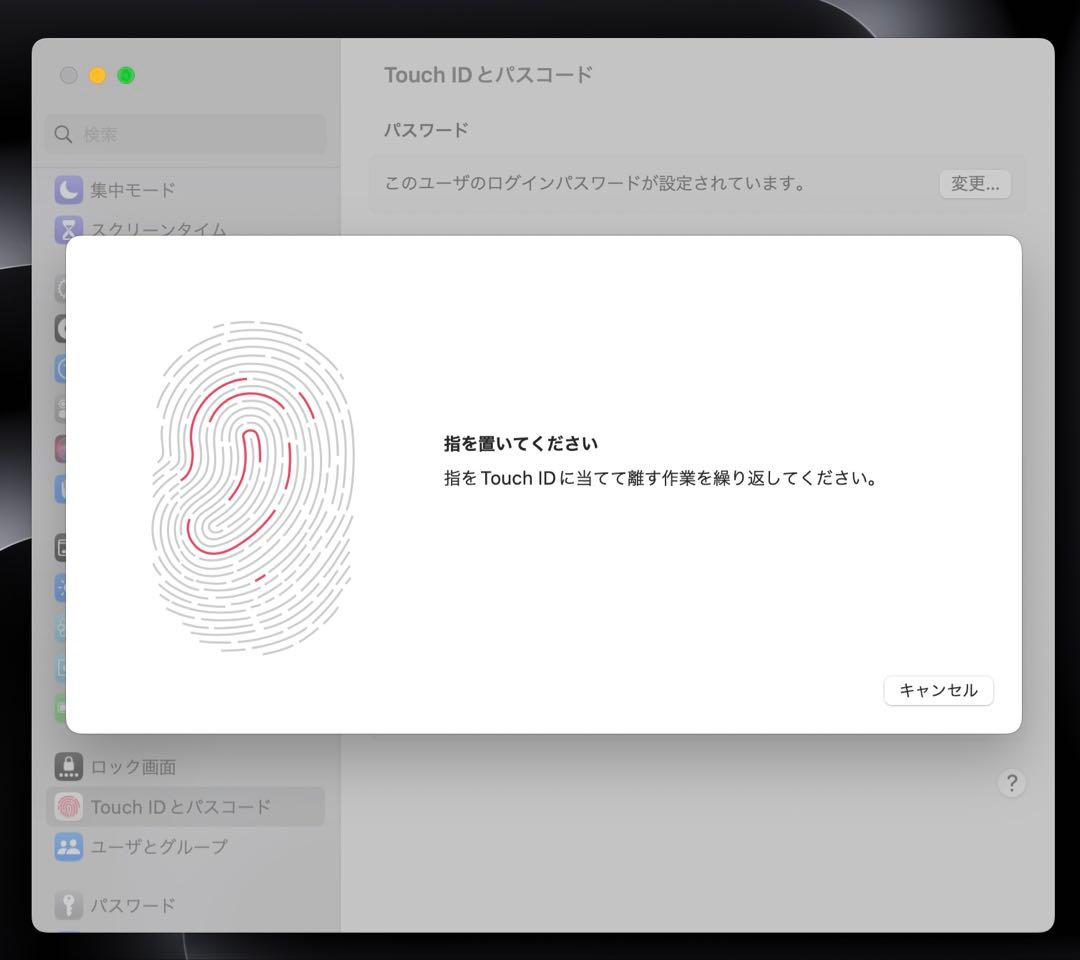This screenshot has width=1080, height=960.
Task: Select スクリーンタイム in the sidebar
Action: pyautogui.click(x=158, y=229)
